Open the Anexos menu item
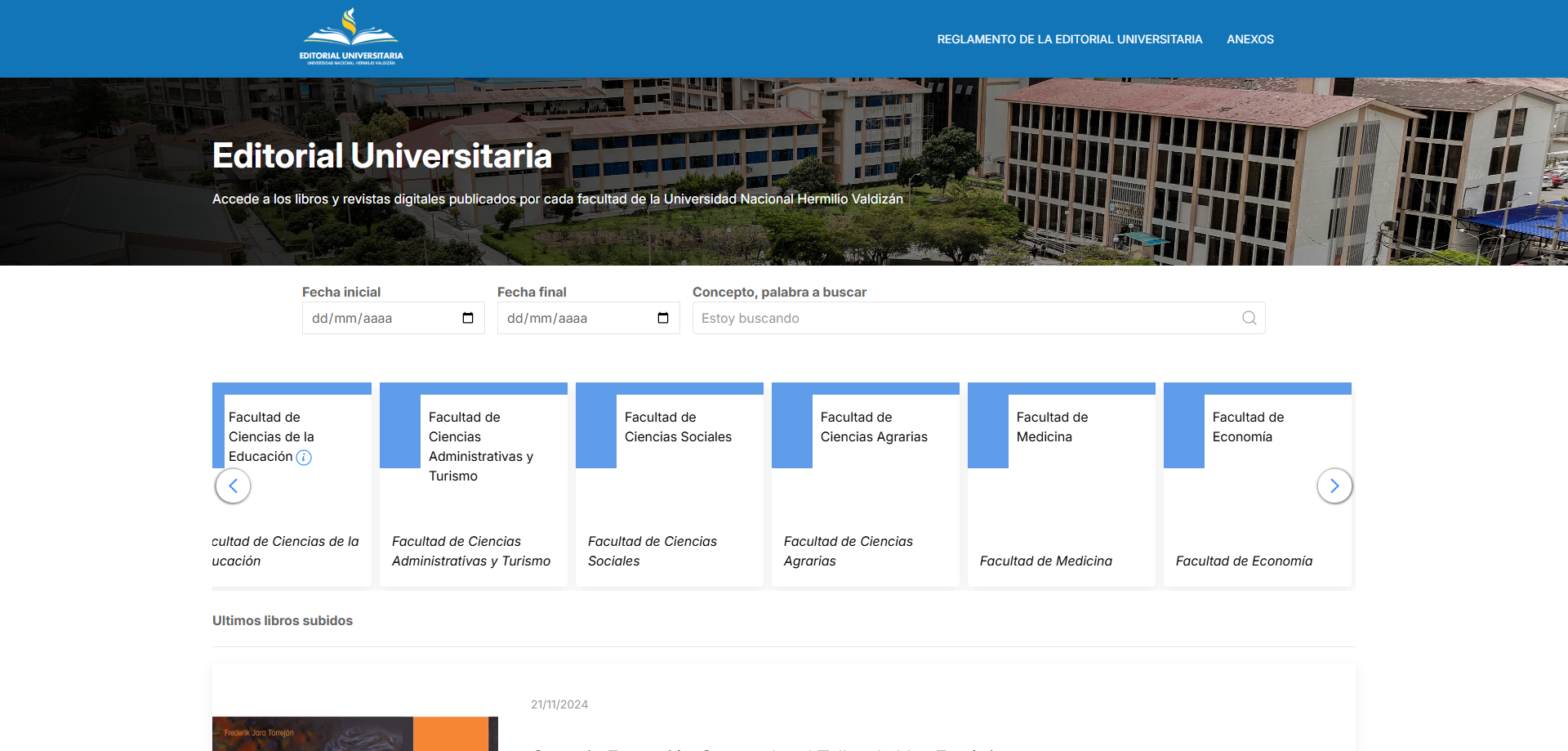Viewport: 1568px width, 751px height. (1249, 39)
